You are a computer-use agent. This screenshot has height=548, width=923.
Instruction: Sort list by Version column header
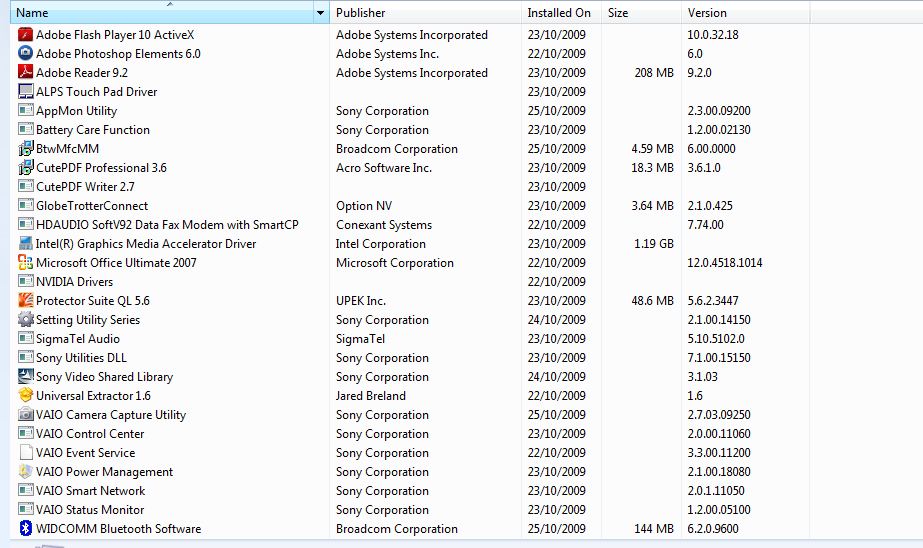(x=745, y=13)
